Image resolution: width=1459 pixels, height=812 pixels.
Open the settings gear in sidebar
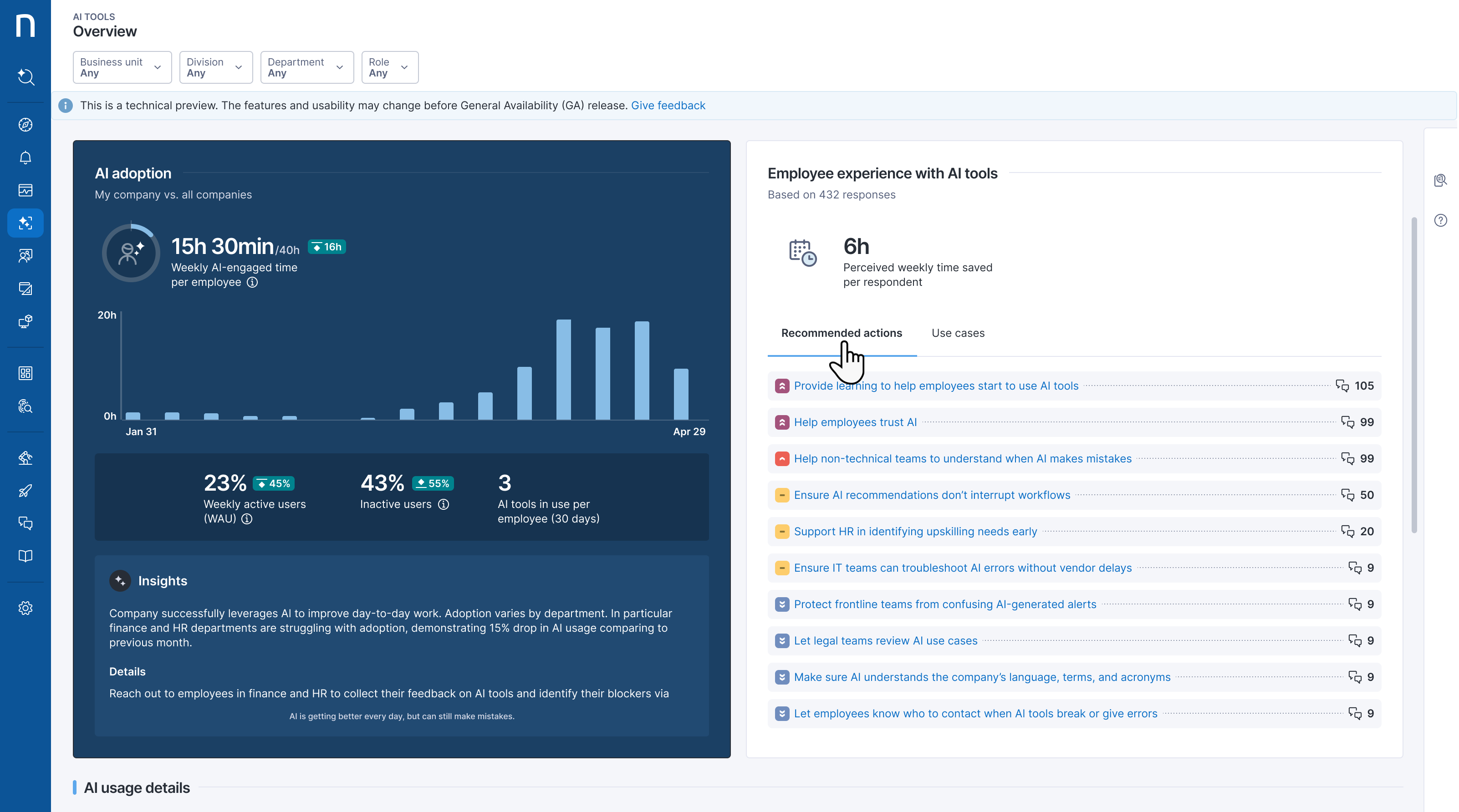(x=26, y=608)
